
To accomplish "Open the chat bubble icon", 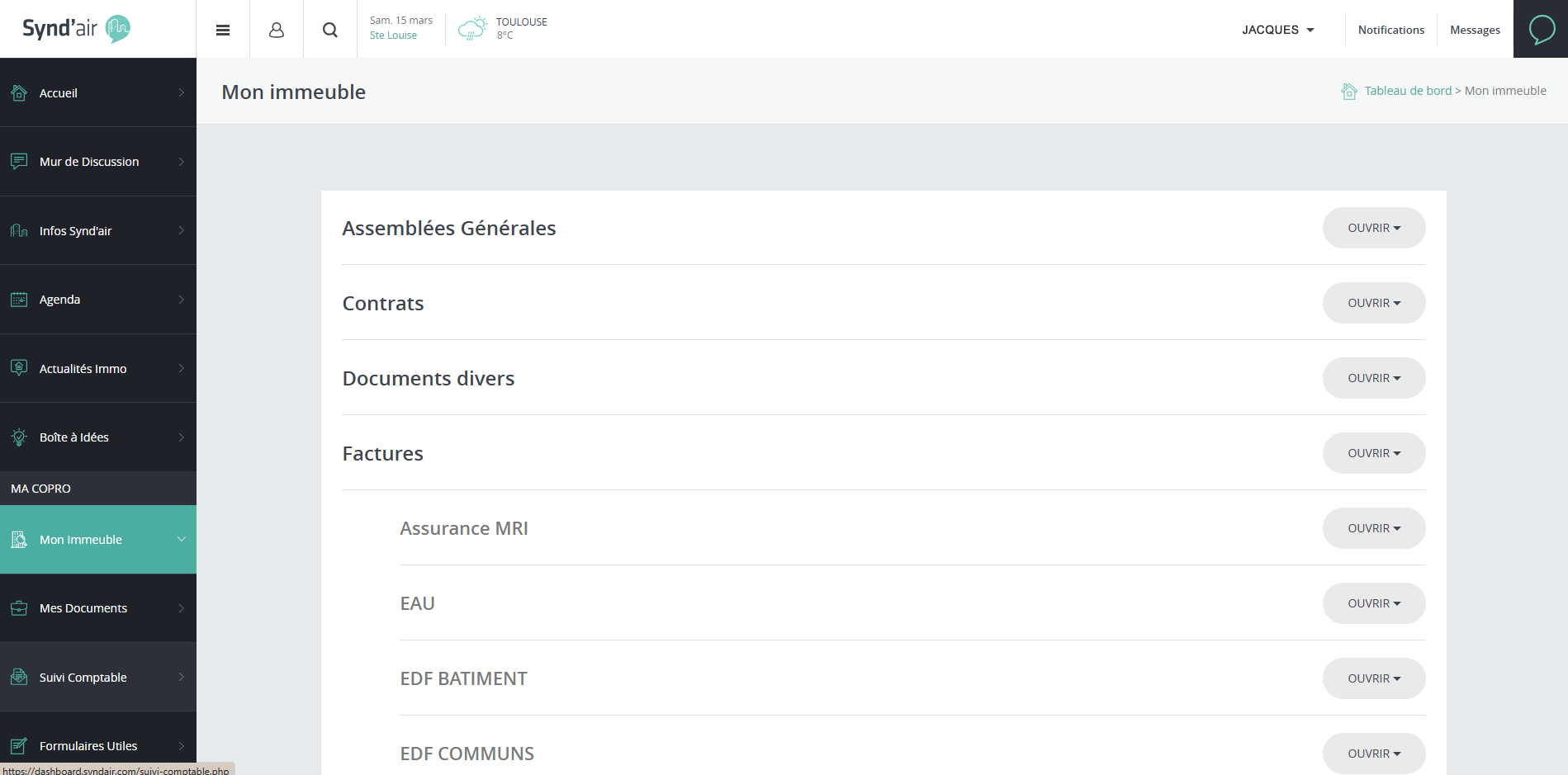I will coord(1542,30).
